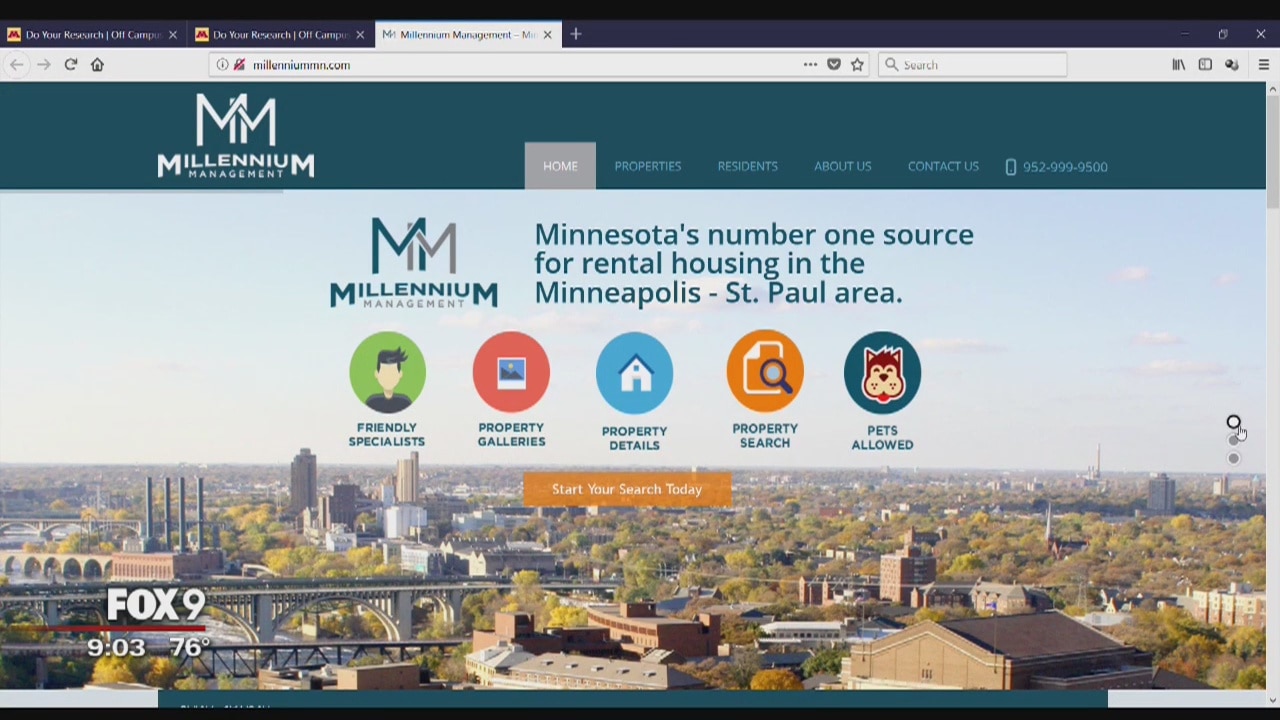
Task: Focus the Firefox Search input box
Action: click(980, 64)
